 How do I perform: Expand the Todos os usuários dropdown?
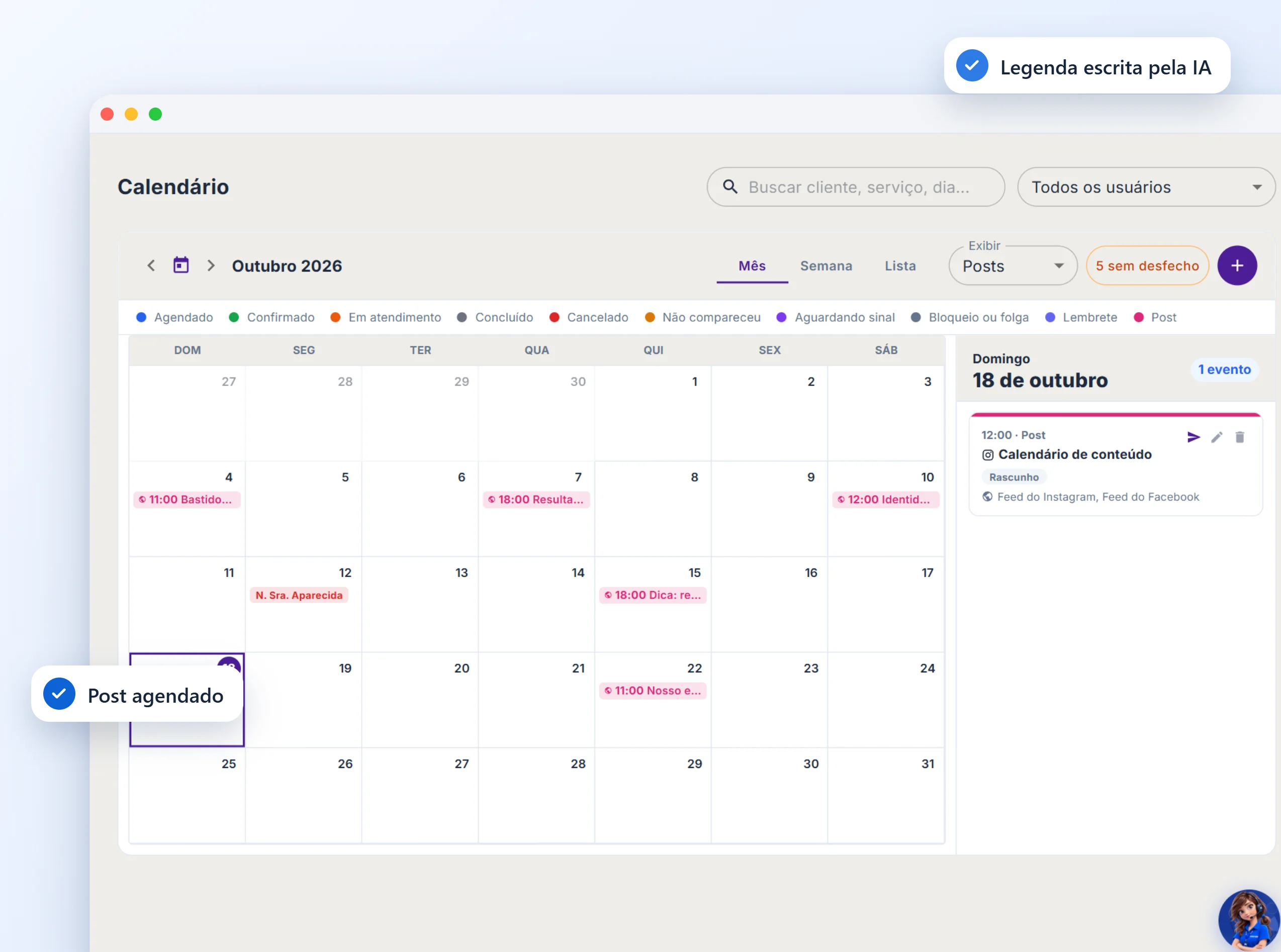(x=1146, y=186)
